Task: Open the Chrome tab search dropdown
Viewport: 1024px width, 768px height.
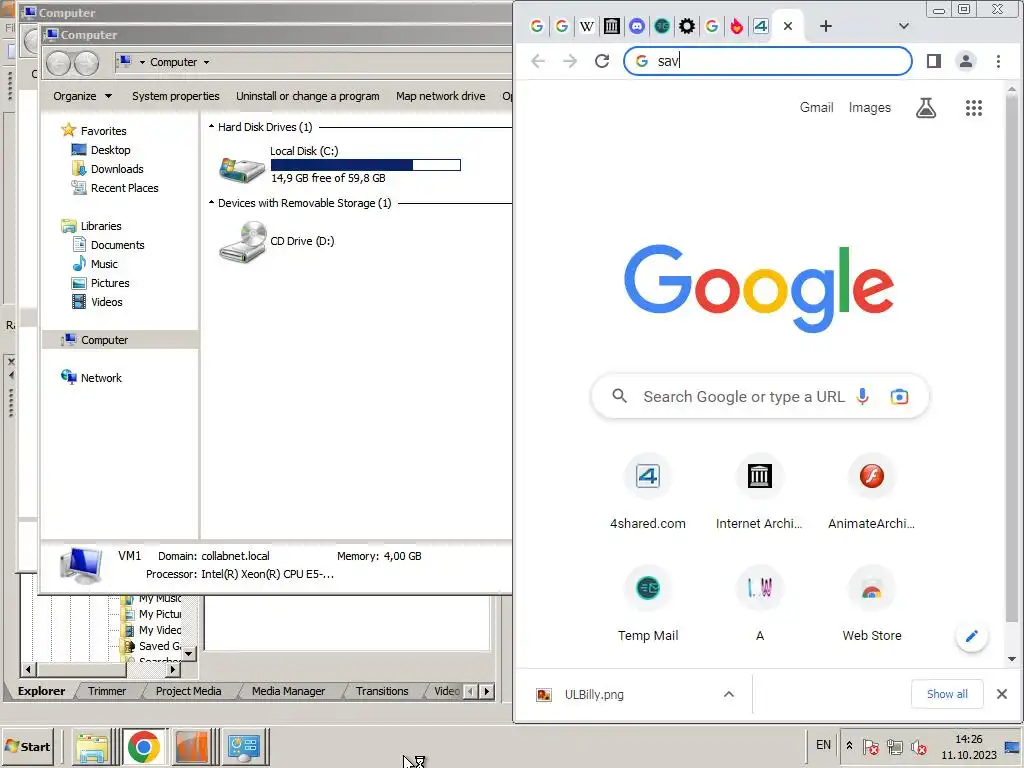Action: click(903, 26)
